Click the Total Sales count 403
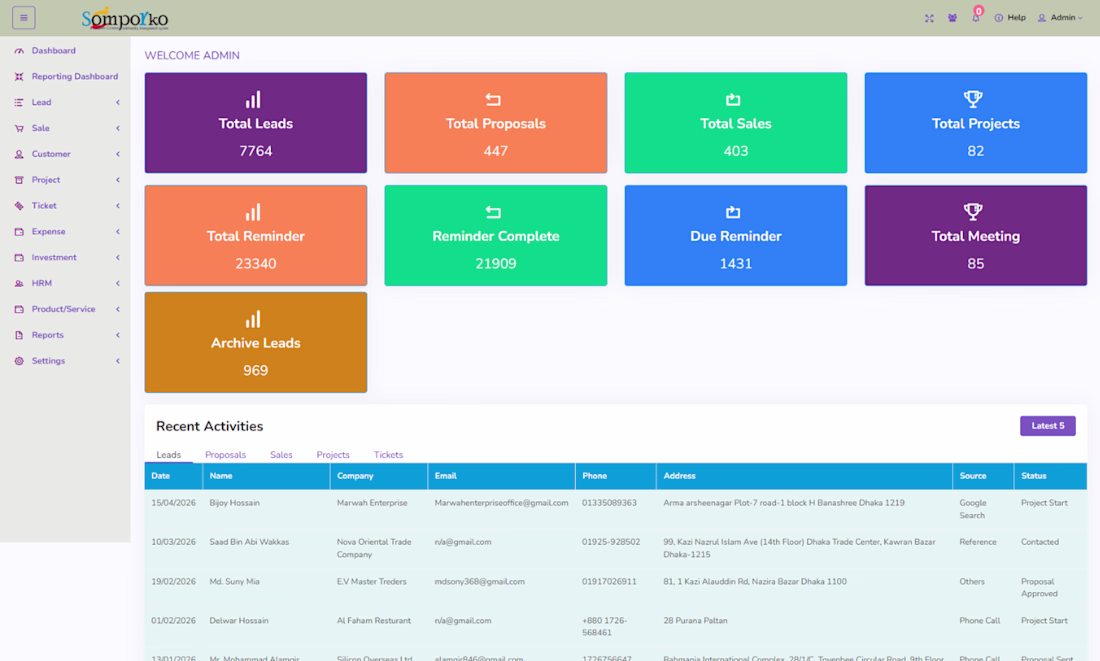 (x=736, y=151)
